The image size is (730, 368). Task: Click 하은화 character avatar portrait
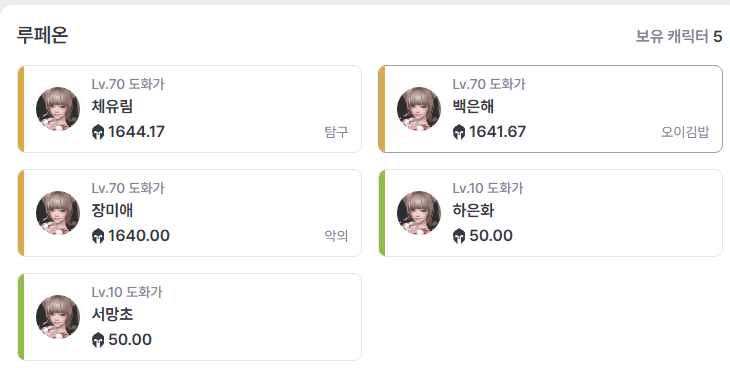(419, 212)
